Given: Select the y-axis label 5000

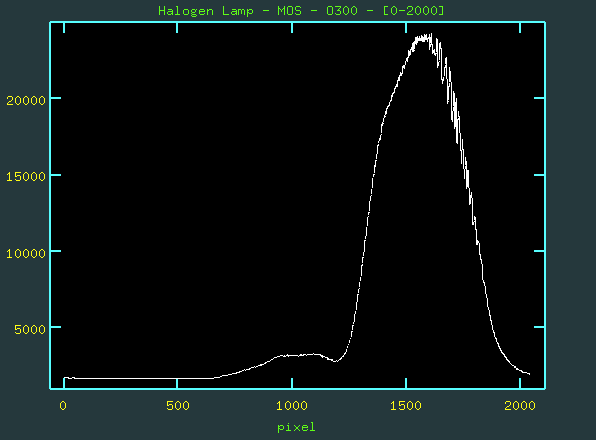Looking at the screenshot, I should [x=30, y=329].
